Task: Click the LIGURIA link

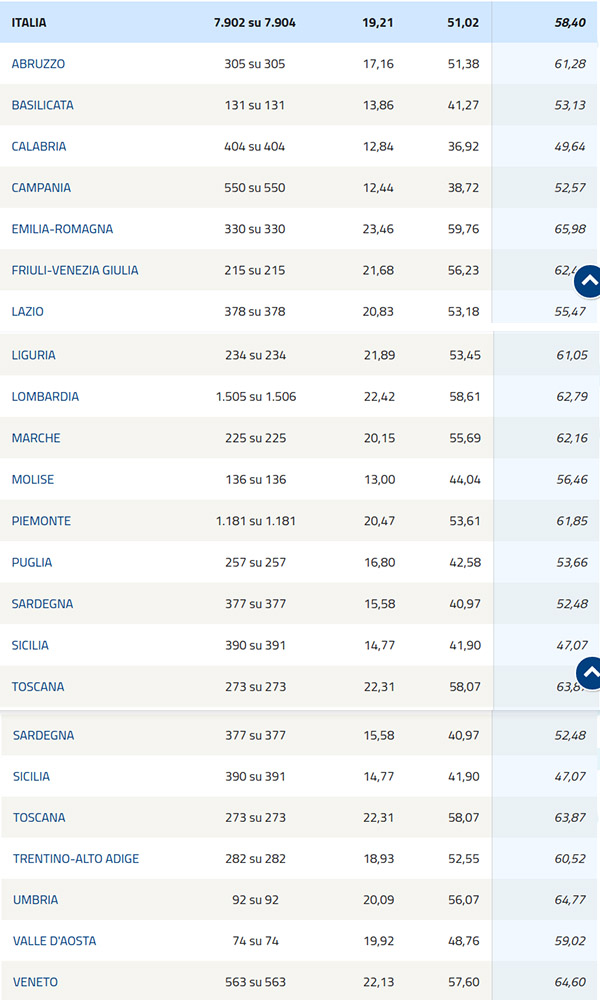Action: [34, 355]
